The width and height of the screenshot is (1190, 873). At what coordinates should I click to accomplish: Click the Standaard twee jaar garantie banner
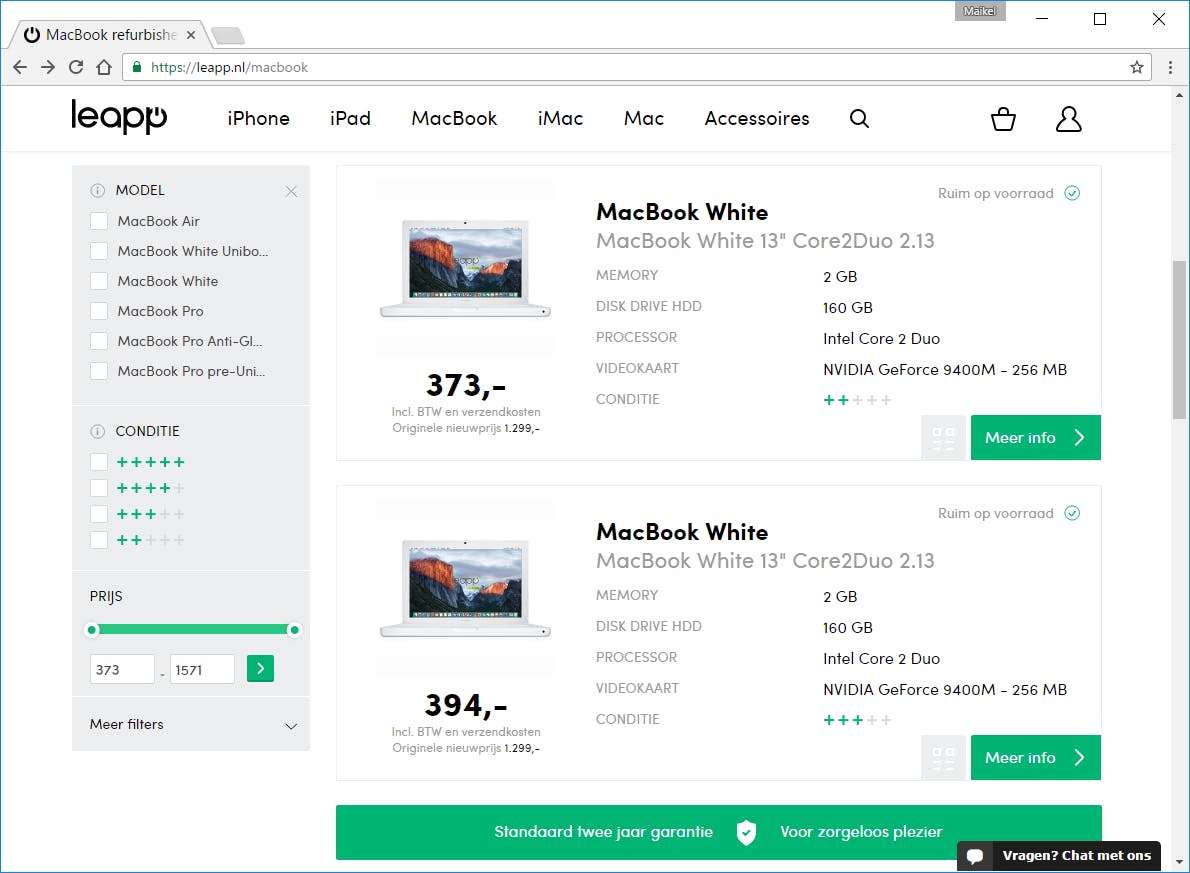(x=719, y=833)
